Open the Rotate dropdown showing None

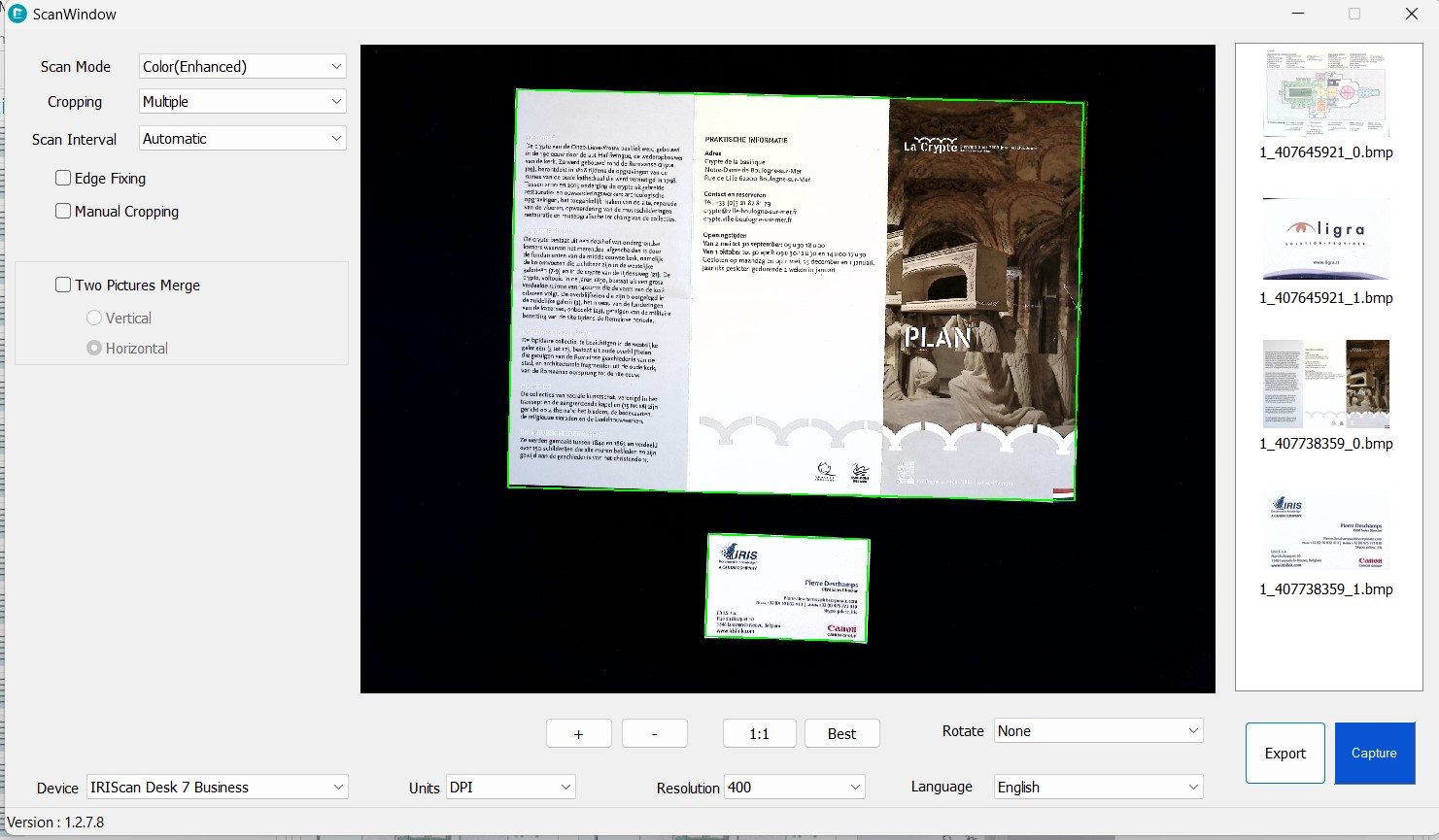coord(1099,730)
